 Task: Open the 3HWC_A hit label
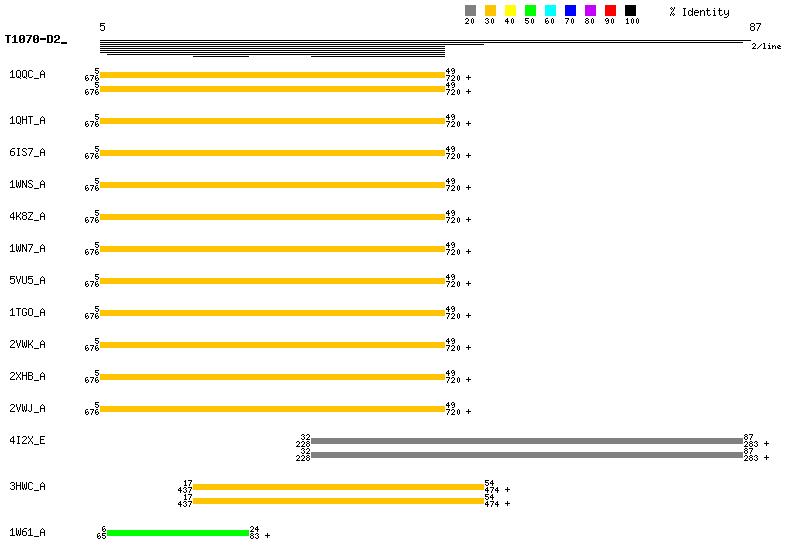27,486
